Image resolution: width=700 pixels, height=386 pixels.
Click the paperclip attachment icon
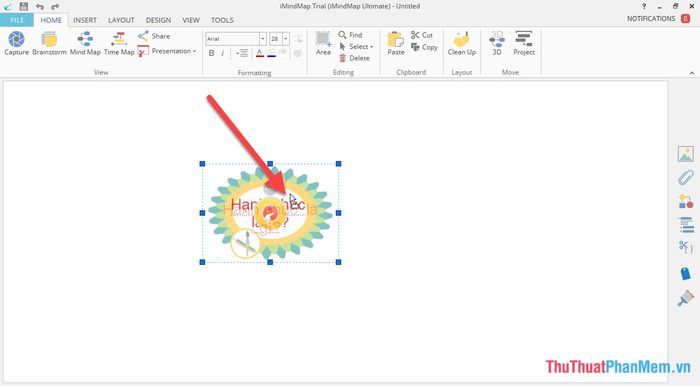tap(686, 177)
